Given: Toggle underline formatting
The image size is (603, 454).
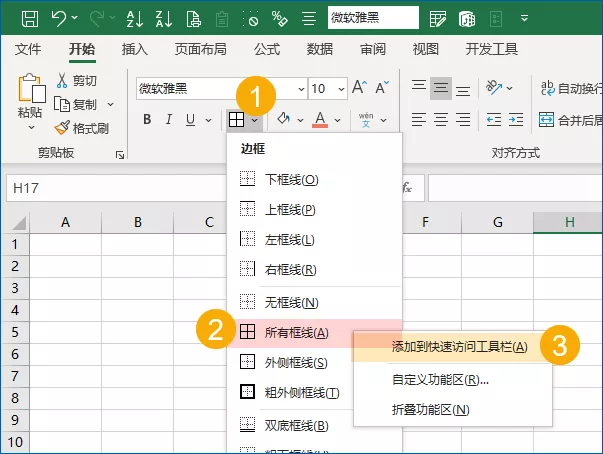Looking at the screenshot, I should [190, 120].
